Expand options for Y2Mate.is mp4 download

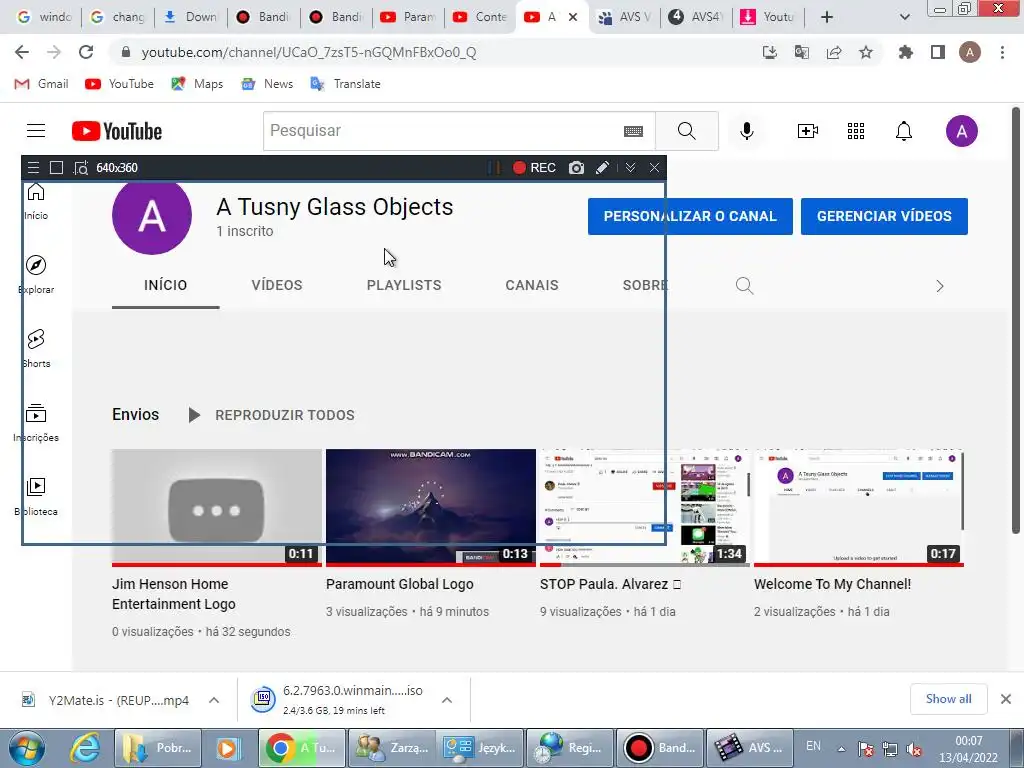[x=214, y=700]
